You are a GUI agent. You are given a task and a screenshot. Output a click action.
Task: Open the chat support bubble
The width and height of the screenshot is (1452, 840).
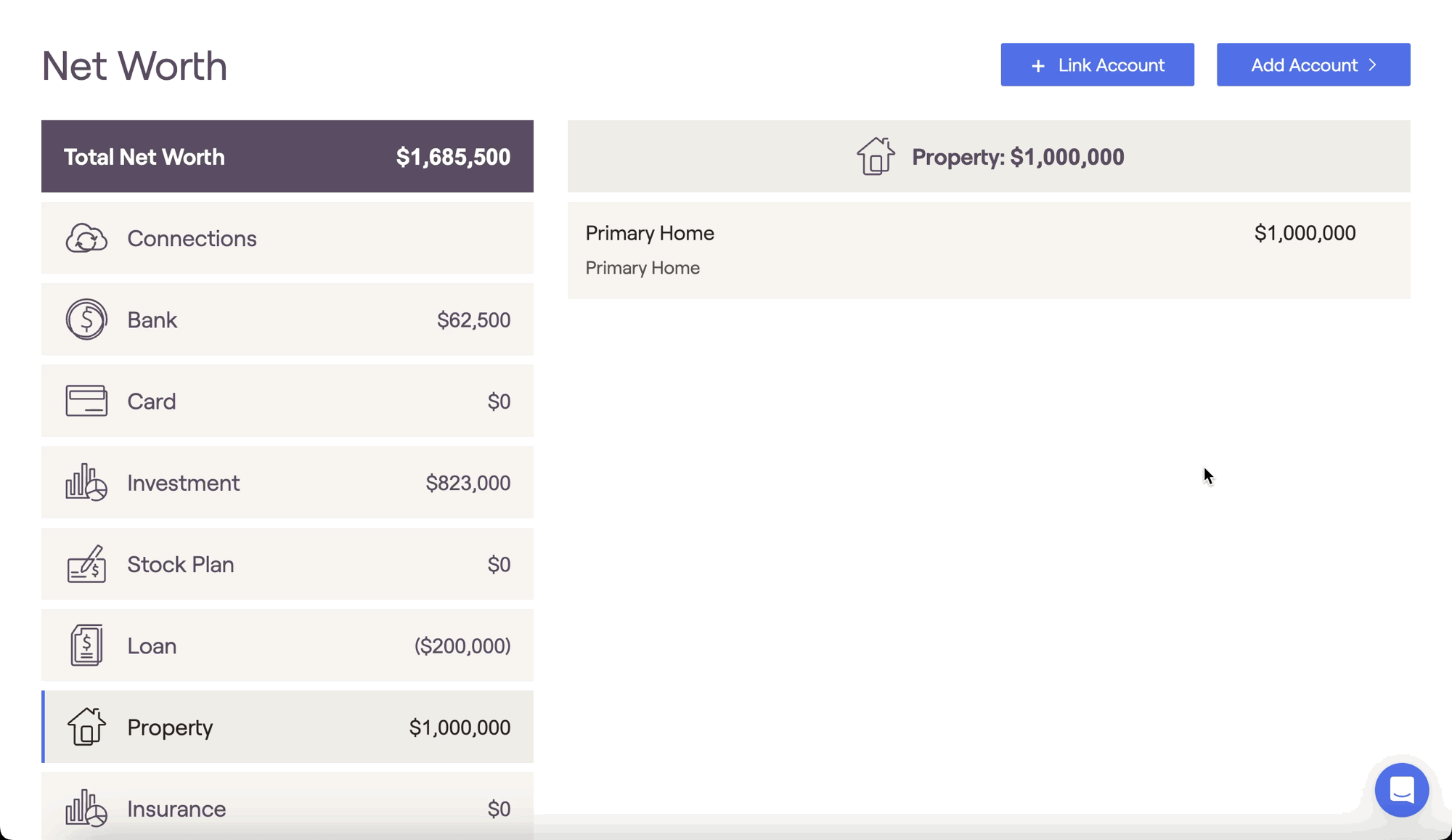click(1401, 790)
